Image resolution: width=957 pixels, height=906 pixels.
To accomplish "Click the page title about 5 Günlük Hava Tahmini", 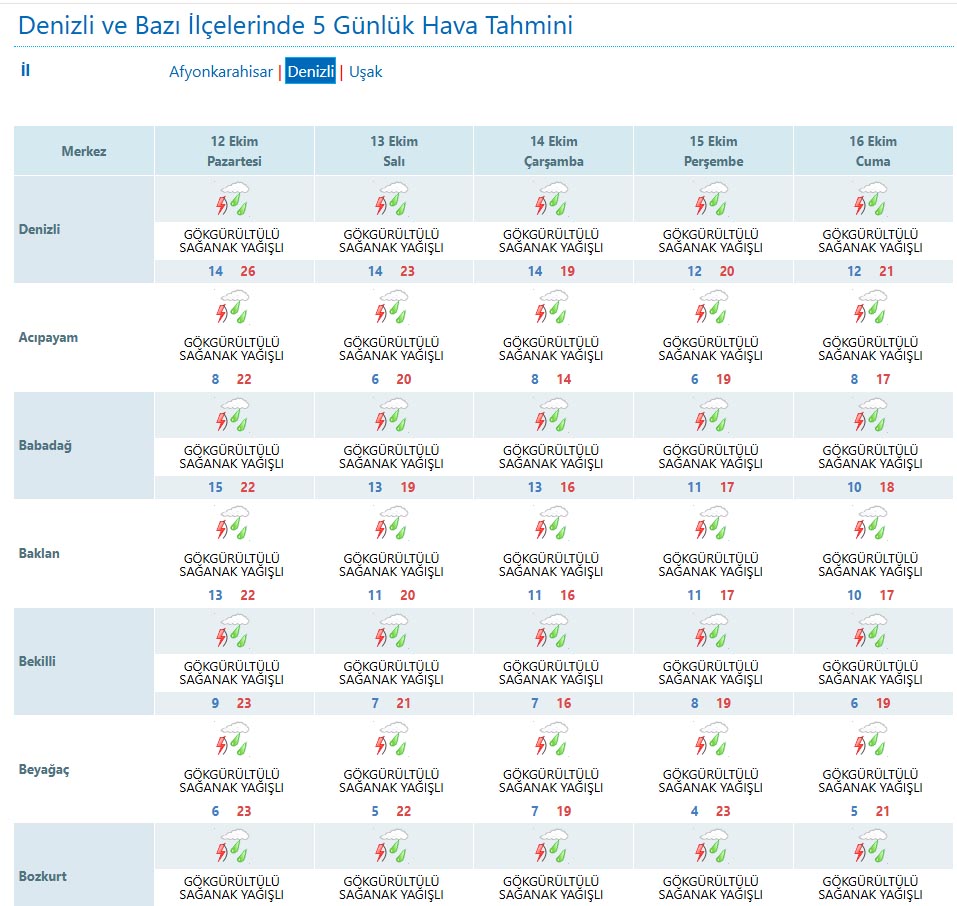I will pyautogui.click(x=295, y=26).
